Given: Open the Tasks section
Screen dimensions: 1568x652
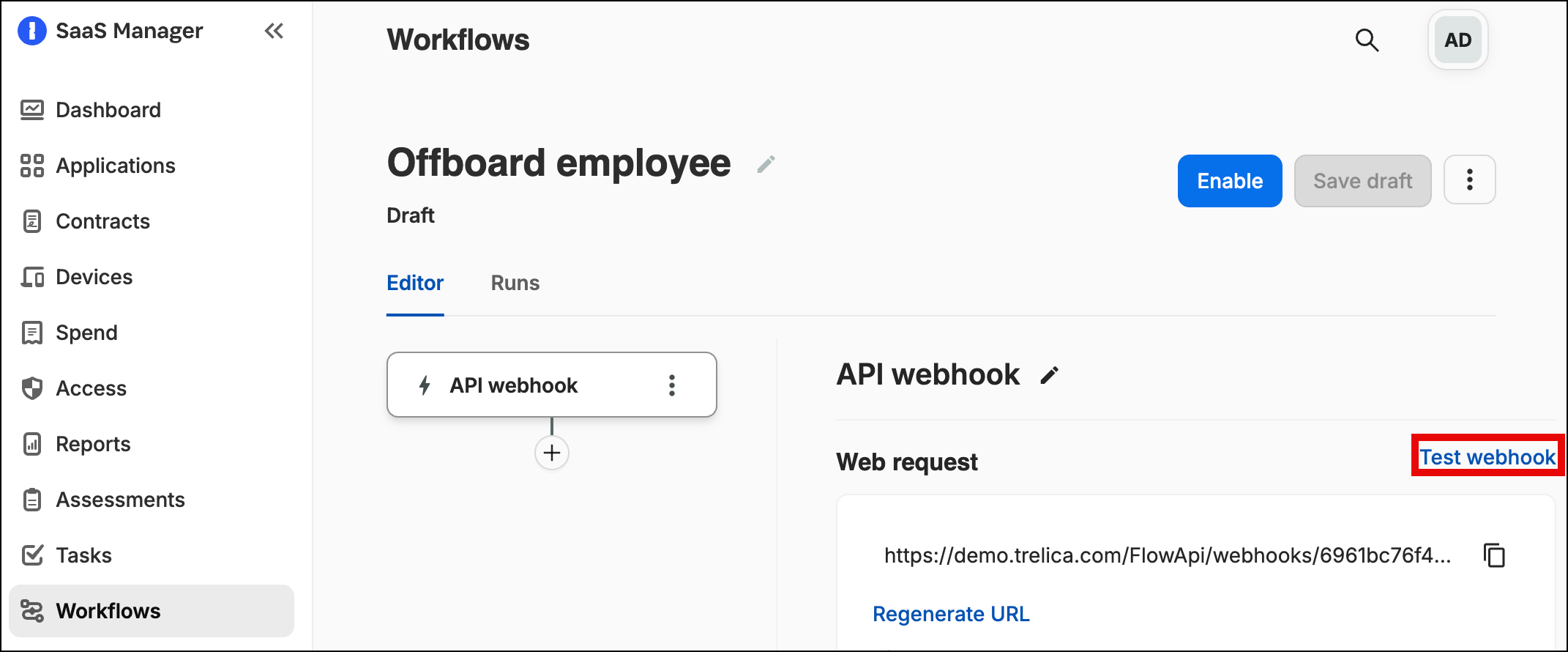Looking at the screenshot, I should 84,555.
